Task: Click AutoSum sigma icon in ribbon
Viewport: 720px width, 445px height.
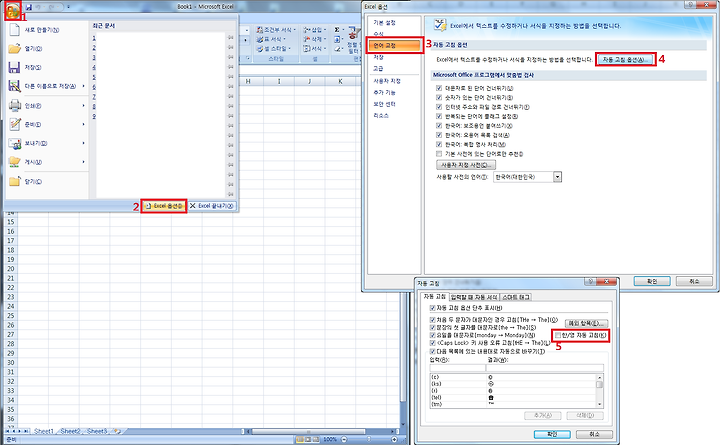Action: tap(337, 29)
